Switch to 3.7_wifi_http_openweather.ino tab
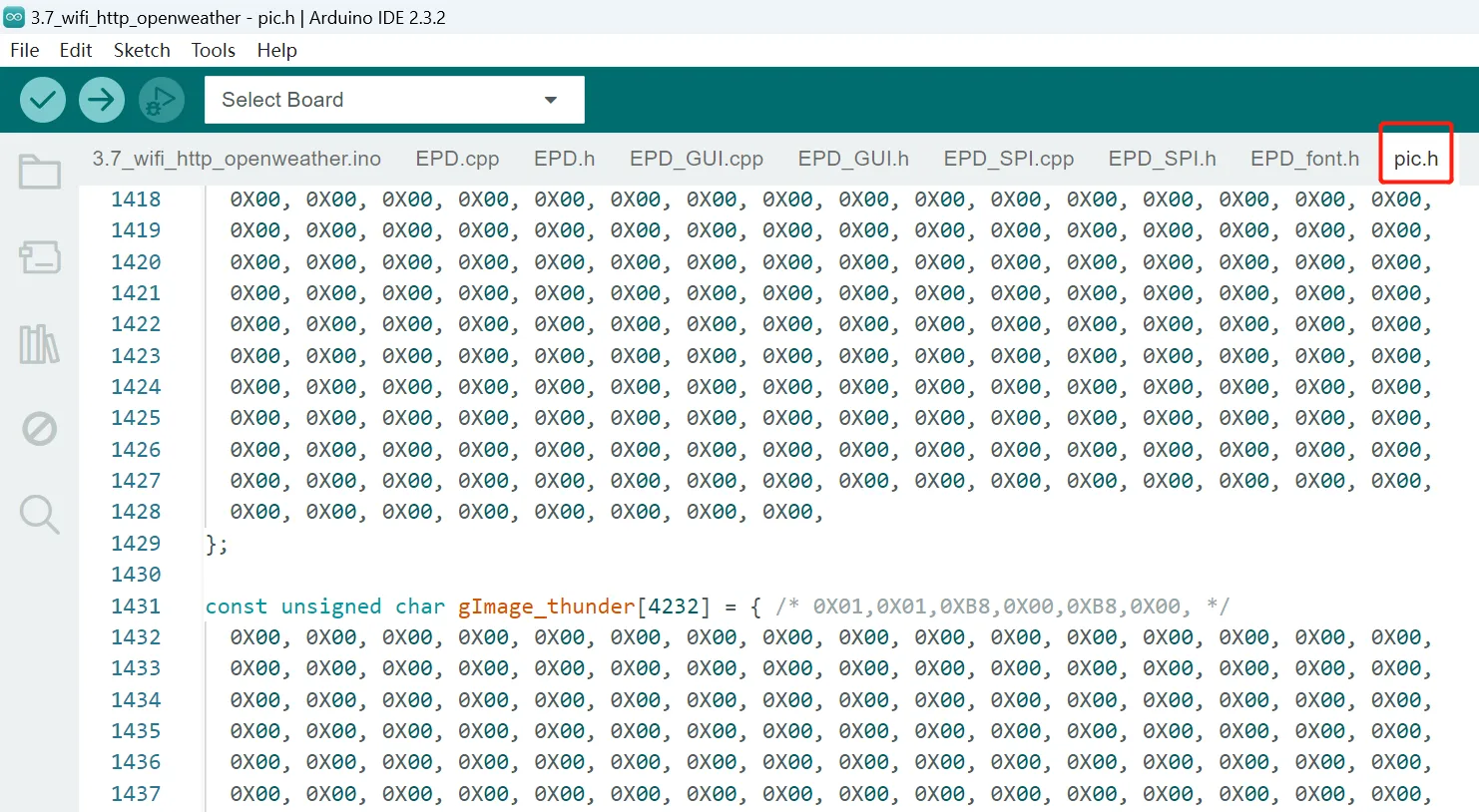Viewport: 1479px width, 812px height. click(237, 159)
